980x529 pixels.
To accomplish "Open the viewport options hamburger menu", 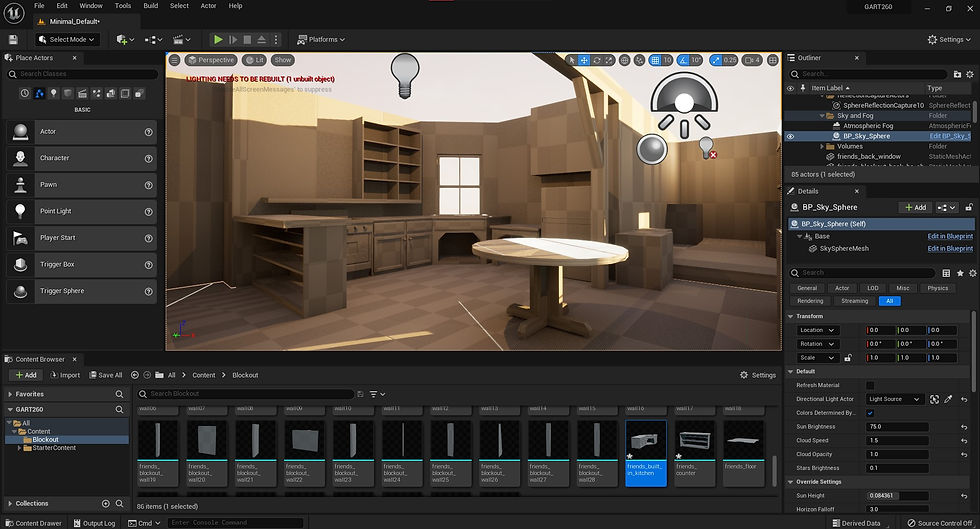I will (174, 60).
